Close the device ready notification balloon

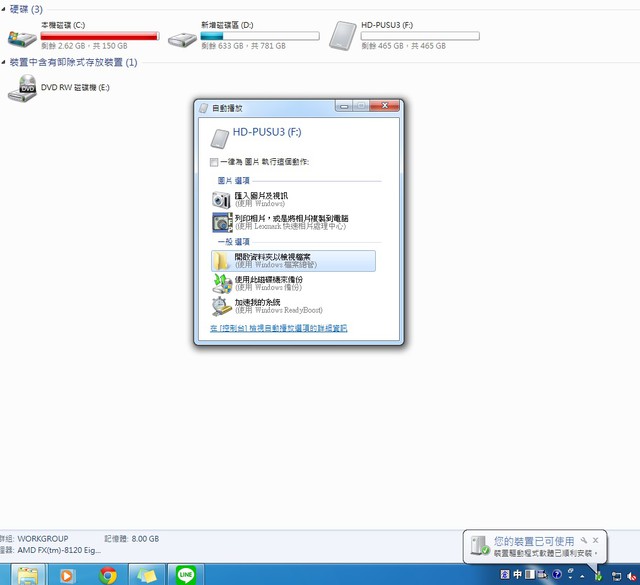[x=596, y=540]
